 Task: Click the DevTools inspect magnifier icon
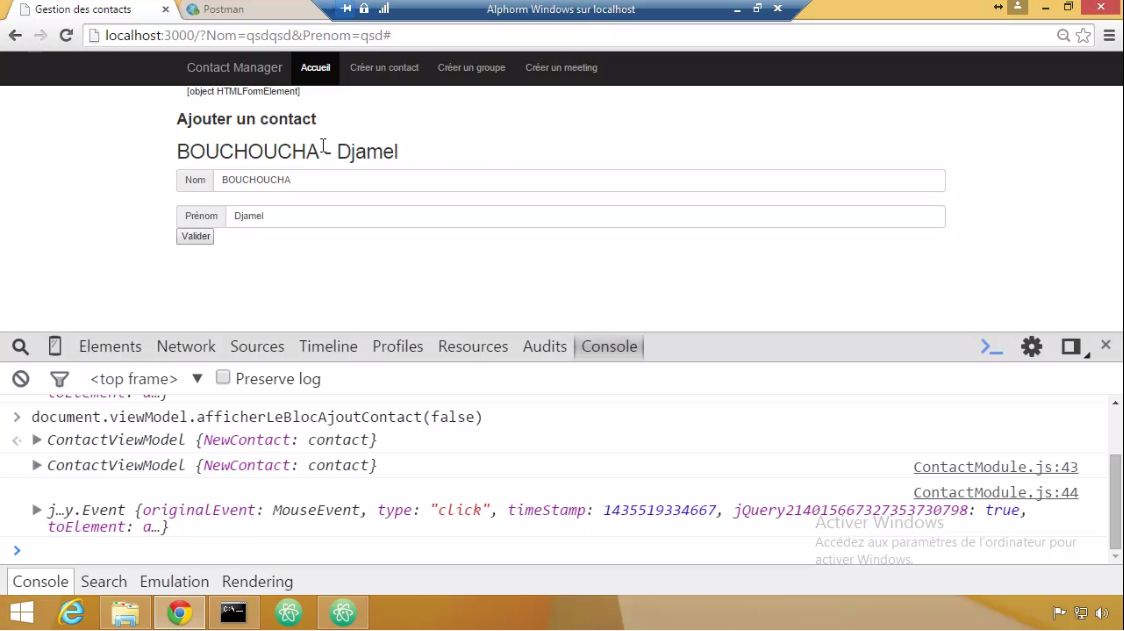tap(20, 346)
